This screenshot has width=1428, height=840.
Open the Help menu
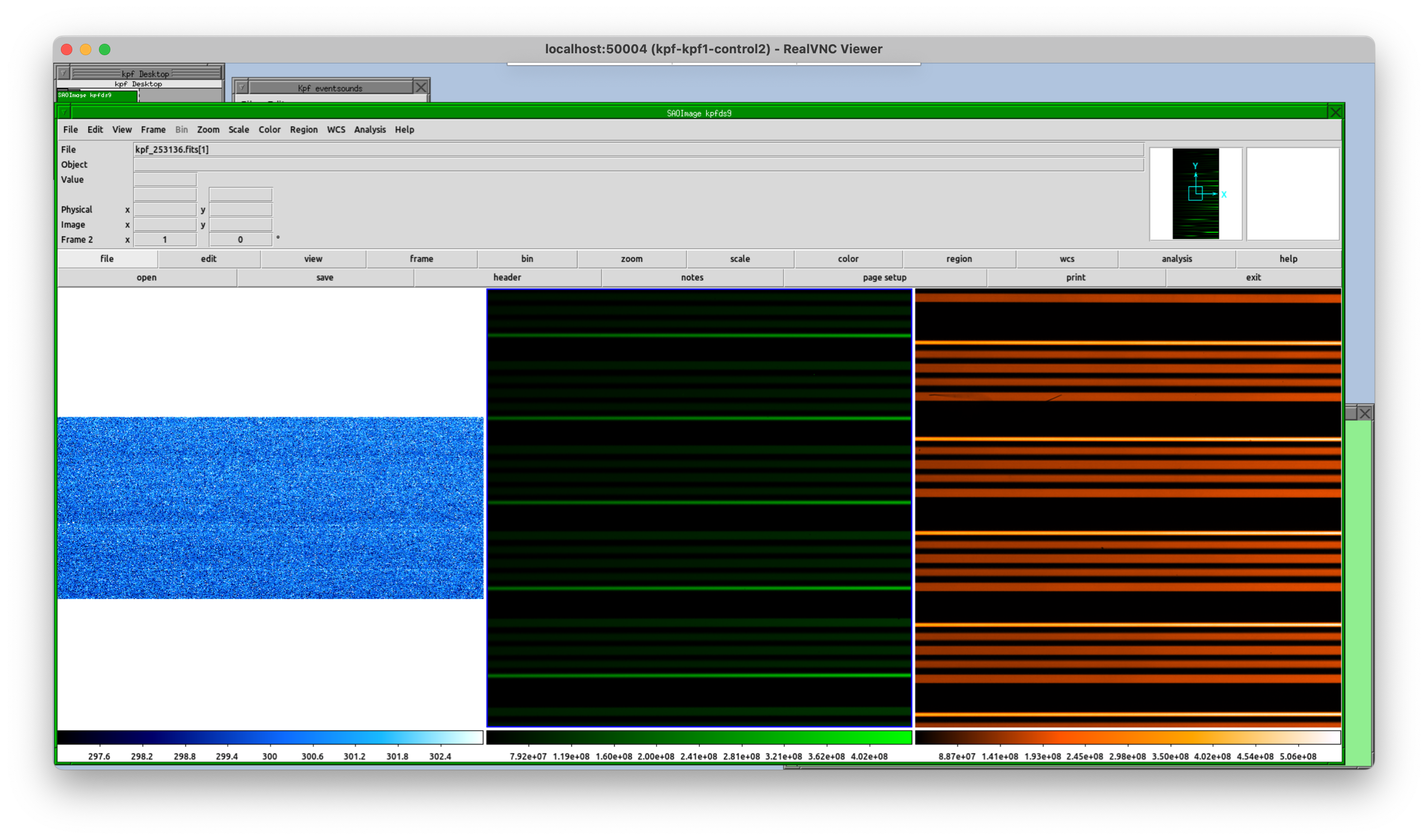tap(405, 130)
